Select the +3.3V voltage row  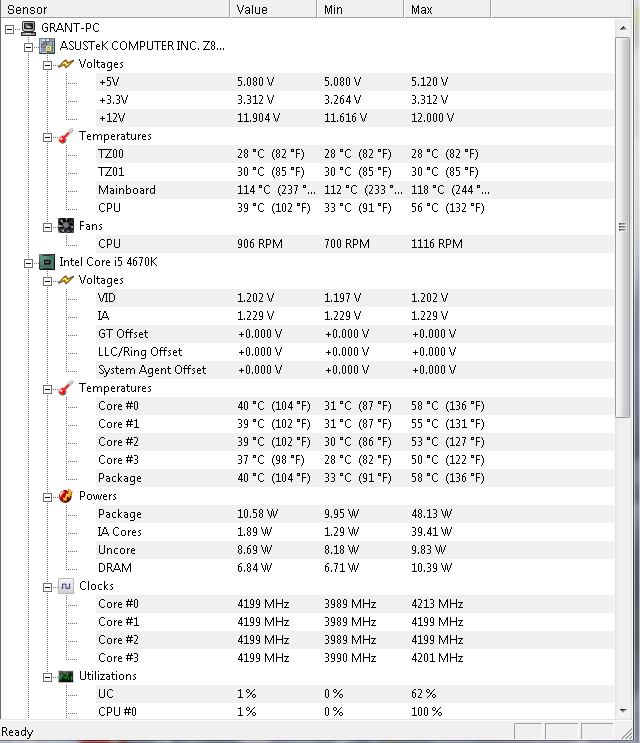click(x=355, y=100)
